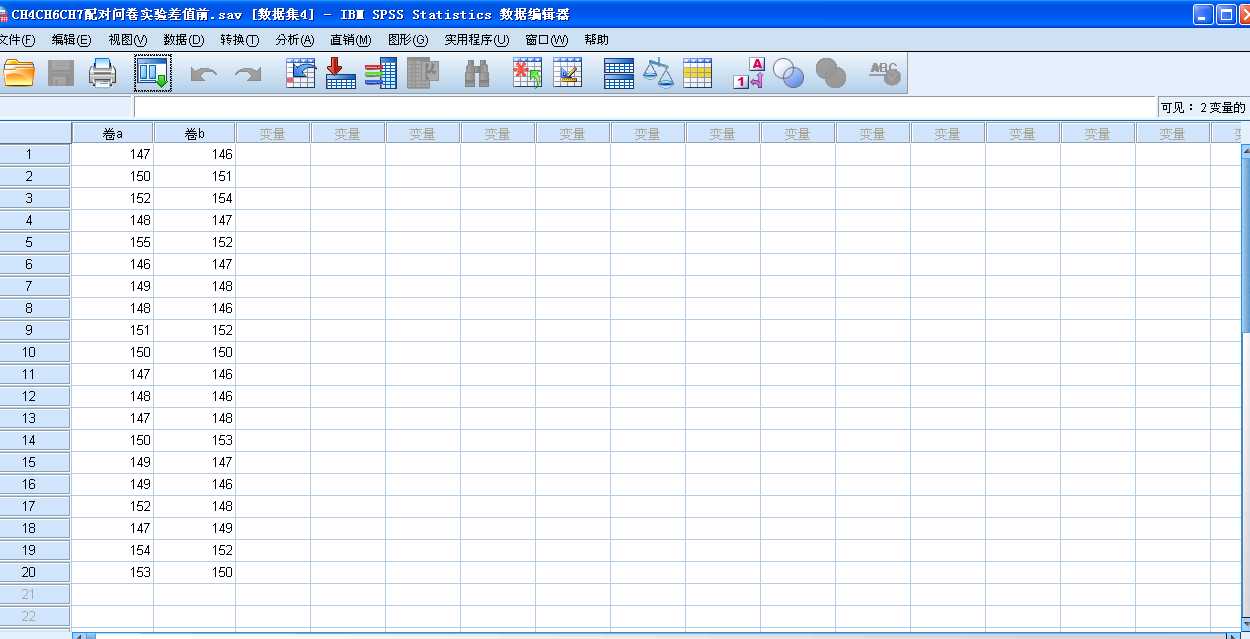
Task: Click 卷b cell 150 in row 10
Action: (194, 352)
